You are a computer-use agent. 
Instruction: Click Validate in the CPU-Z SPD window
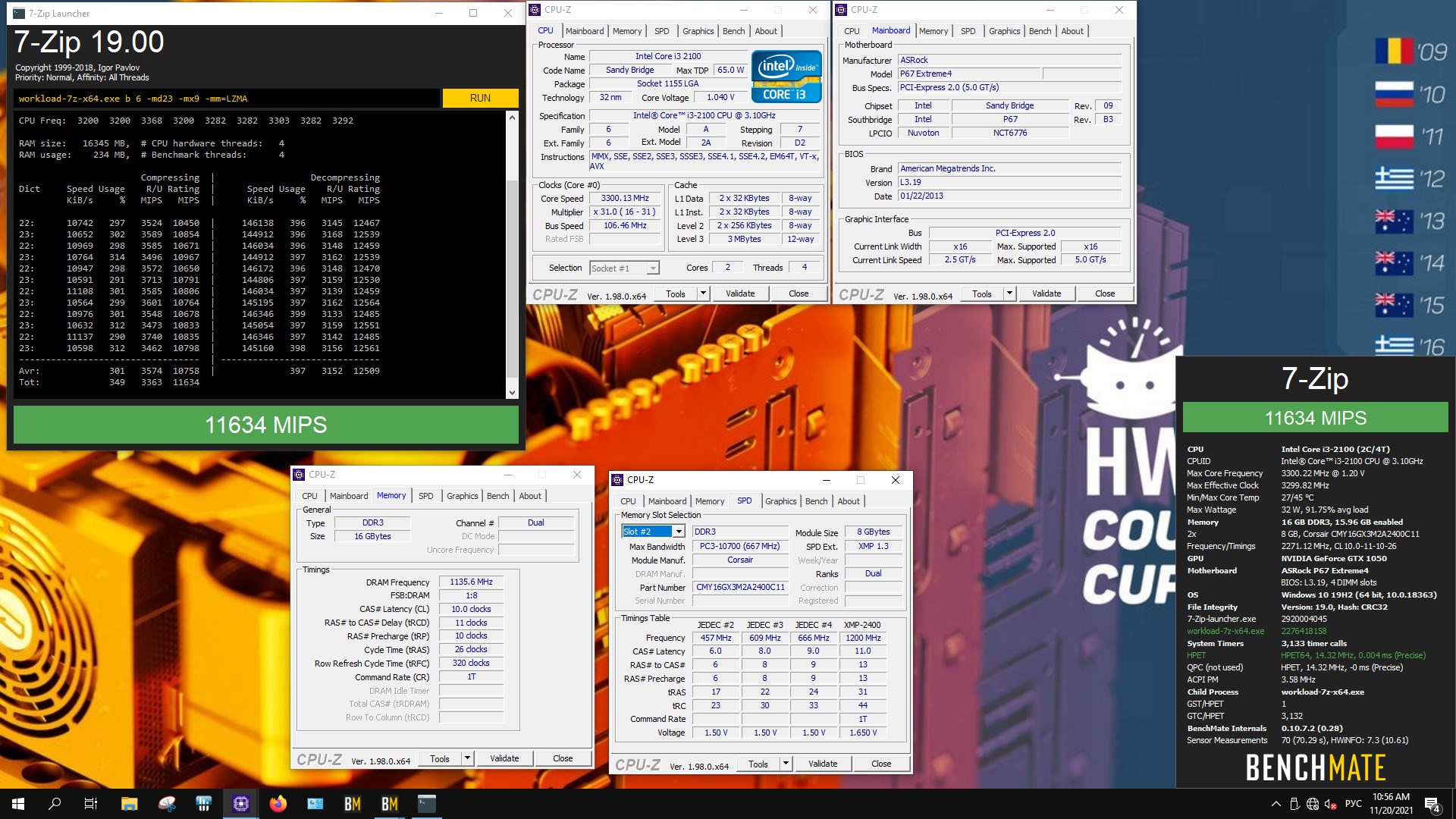(823, 764)
